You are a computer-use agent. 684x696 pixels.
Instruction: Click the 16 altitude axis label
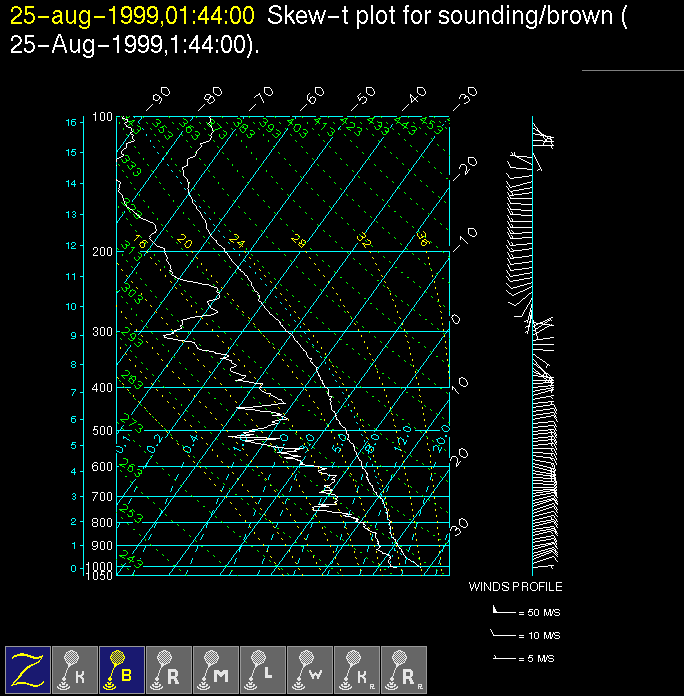point(71,122)
